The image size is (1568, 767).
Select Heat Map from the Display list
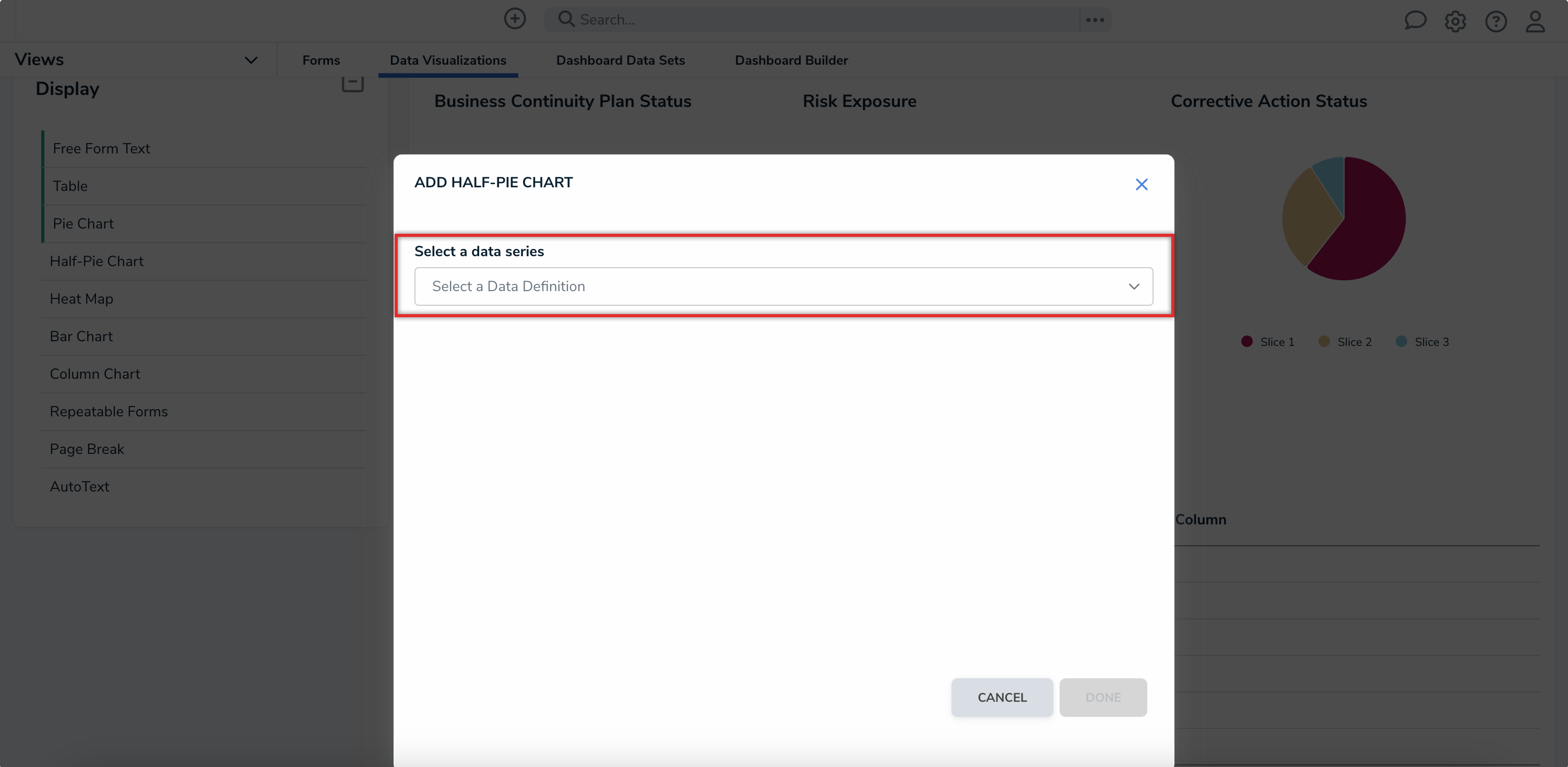pyautogui.click(x=81, y=298)
